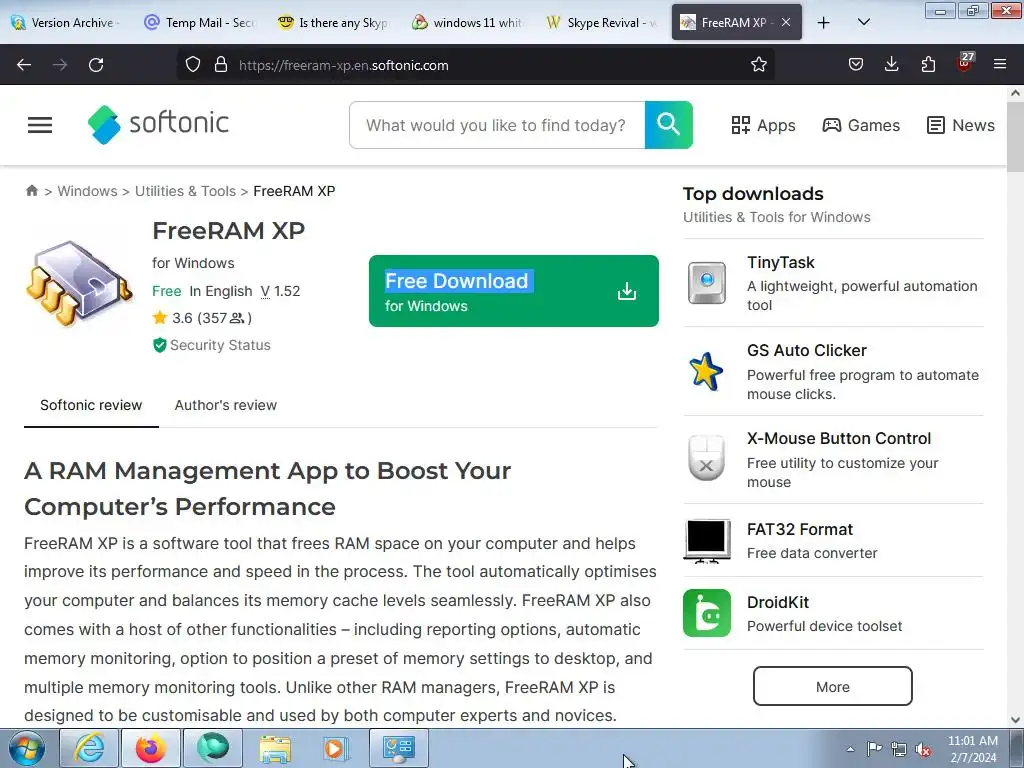The width and height of the screenshot is (1024, 768).
Task: Show hidden system tray icons
Action: point(850,749)
